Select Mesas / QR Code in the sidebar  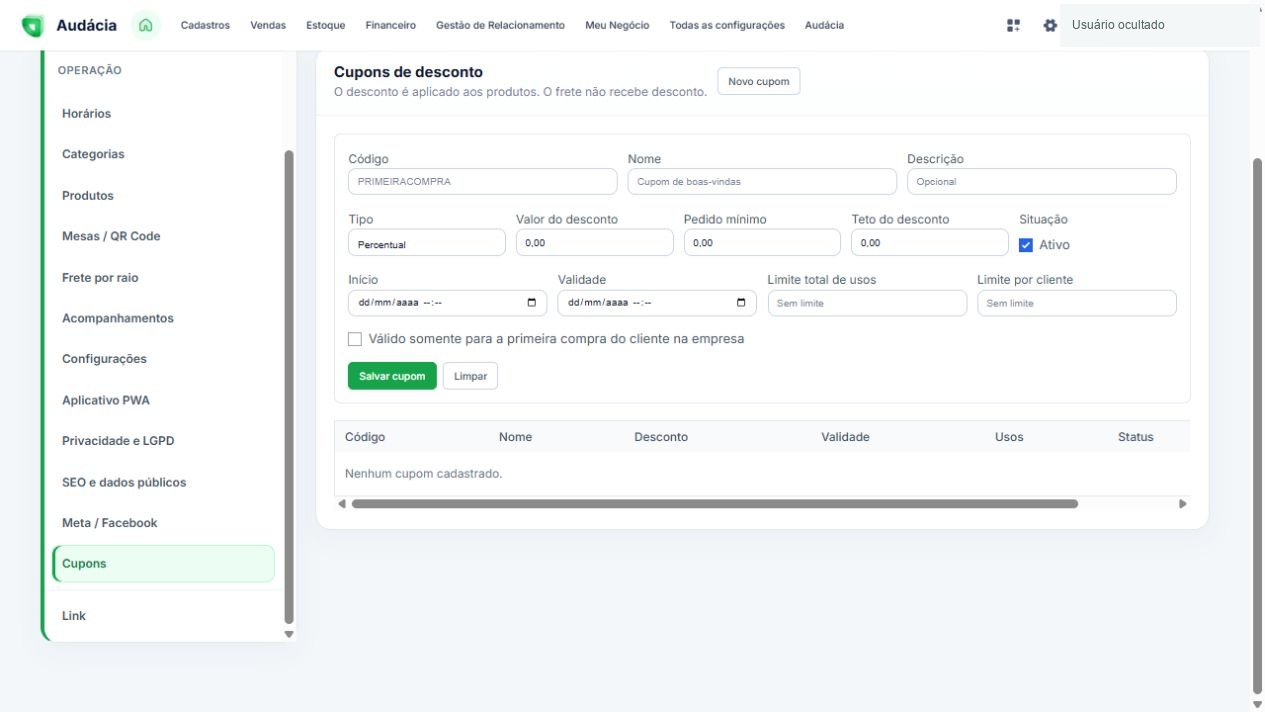click(163, 237)
